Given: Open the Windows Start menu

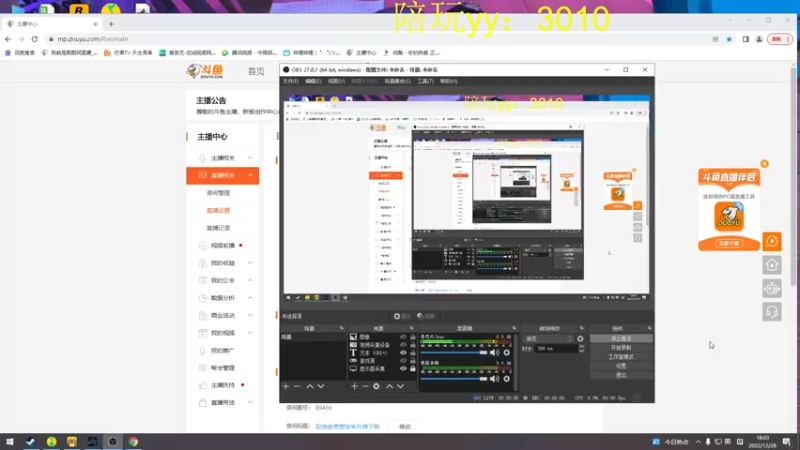Looking at the screenshot, I should (10, 442).
